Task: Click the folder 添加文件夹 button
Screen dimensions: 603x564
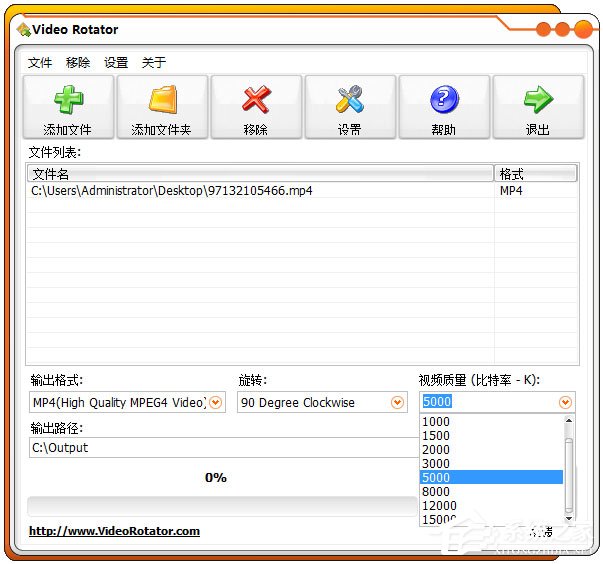Action: [x=162, y=107]
